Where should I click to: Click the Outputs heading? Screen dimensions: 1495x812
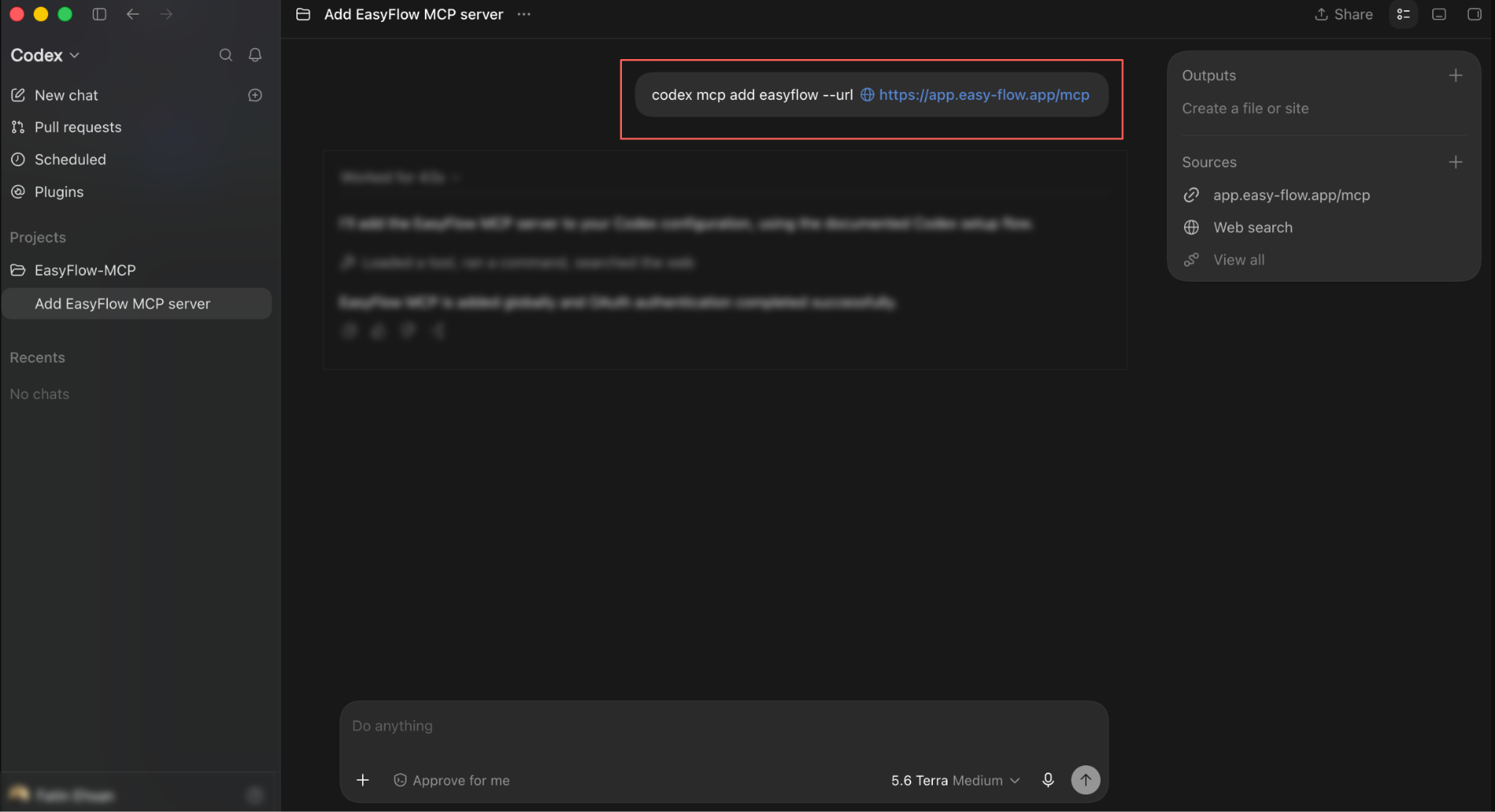point(1209,75)
